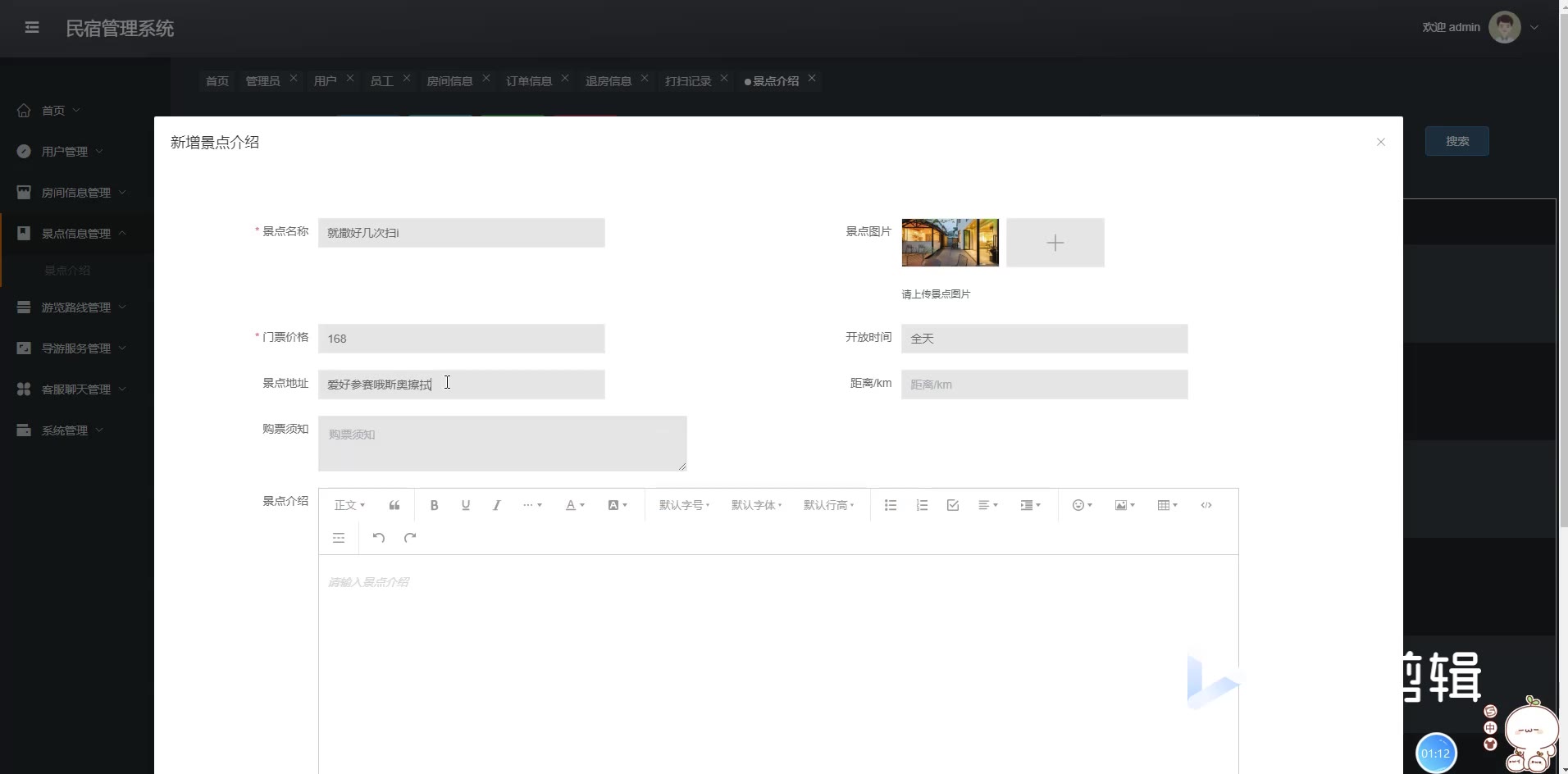Click the 民宿管理系统 title
The width and height of the screenshot is (1568, 774).
[120, 29]
